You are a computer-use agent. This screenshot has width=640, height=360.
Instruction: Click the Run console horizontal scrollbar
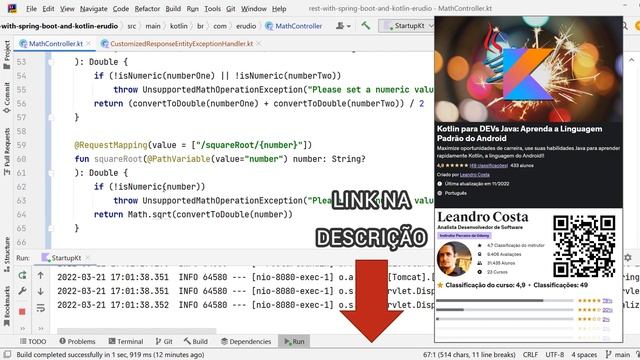[x=137, y=331]
